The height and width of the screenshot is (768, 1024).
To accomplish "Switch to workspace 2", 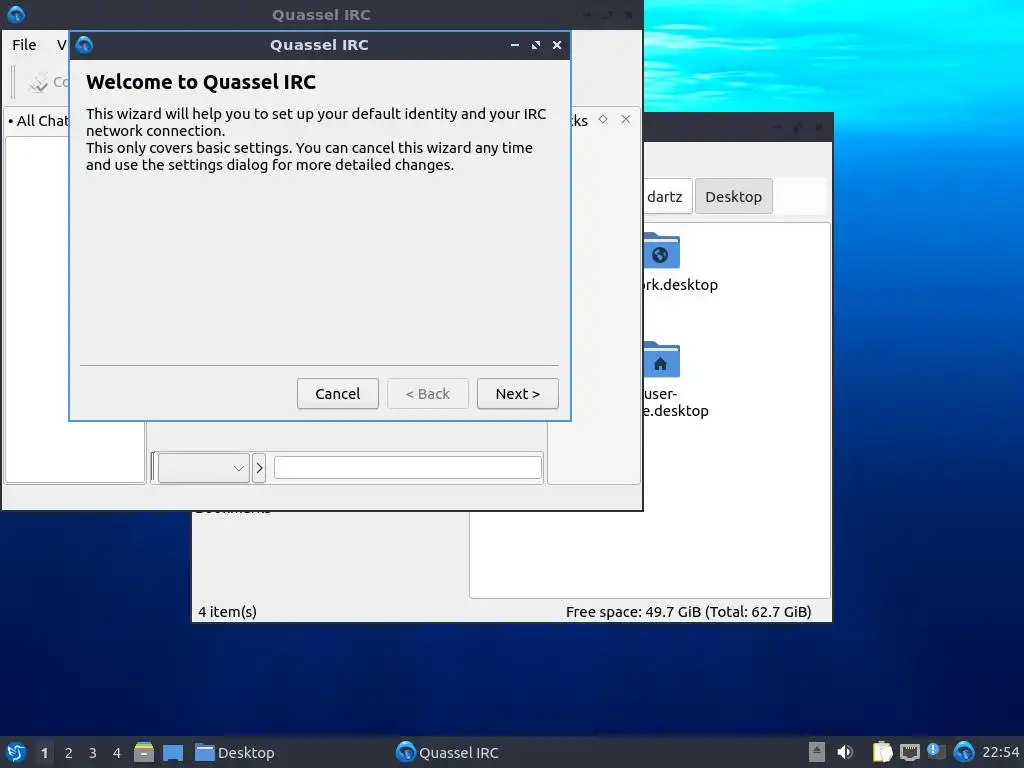I will [69, 753].
